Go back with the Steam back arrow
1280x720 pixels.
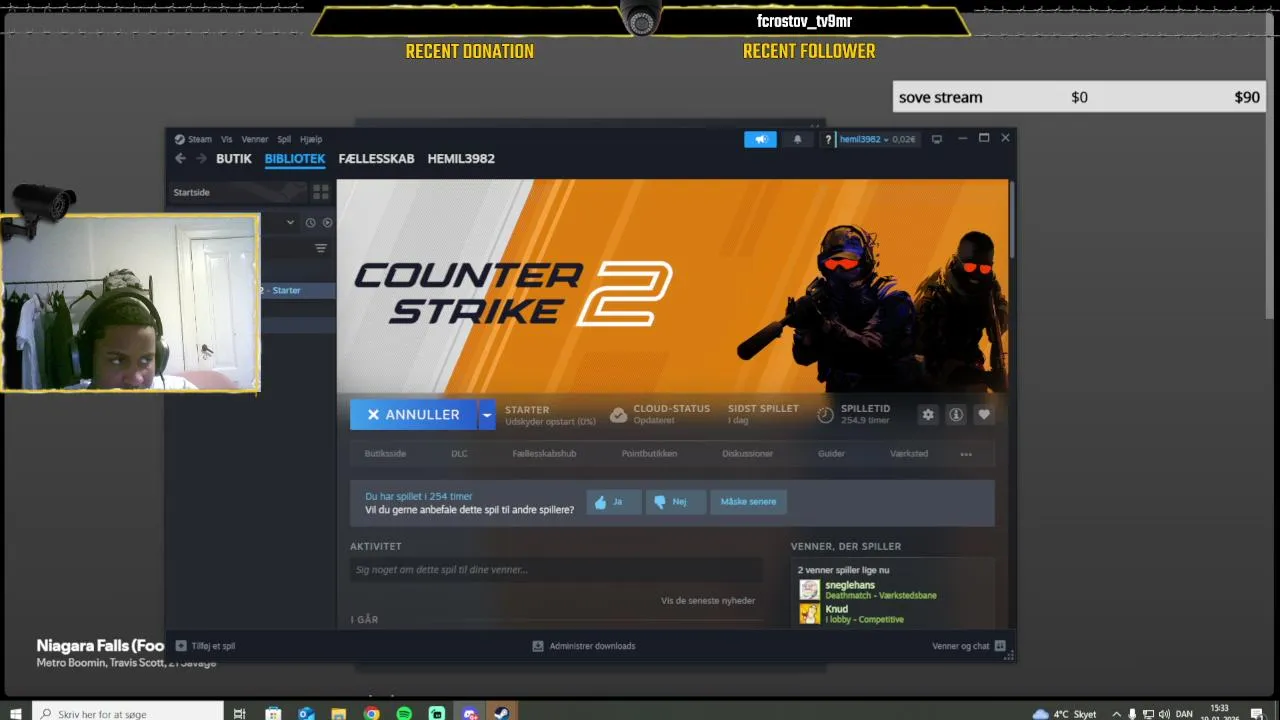(x=180, y=158)
